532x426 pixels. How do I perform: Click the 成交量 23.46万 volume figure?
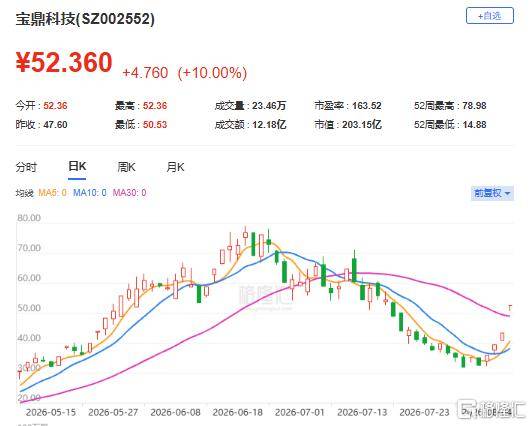click(x=269, y=106)
